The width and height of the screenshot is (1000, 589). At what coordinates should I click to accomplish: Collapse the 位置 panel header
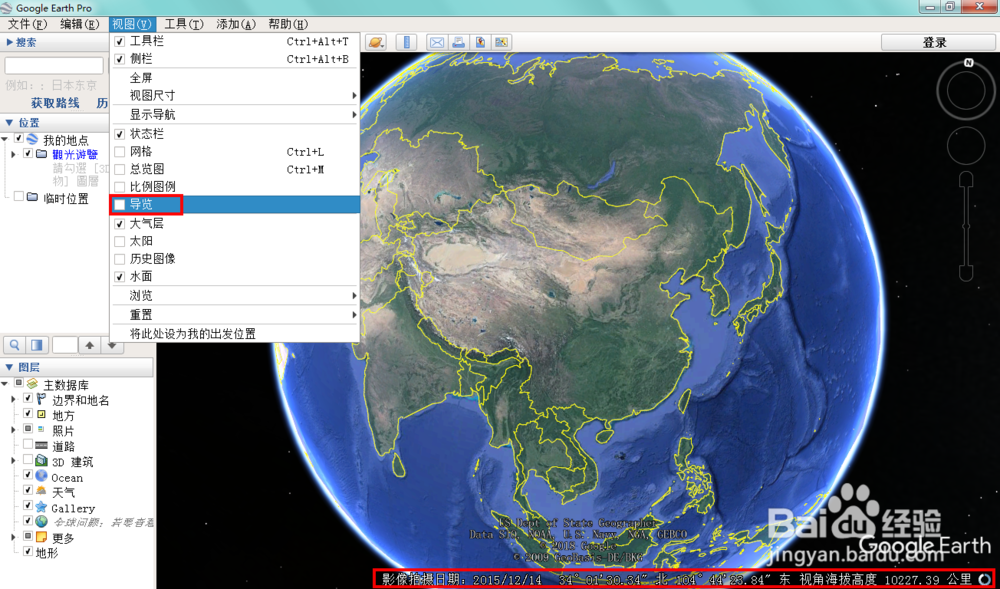pyautogui.click(x=55, y=122)
